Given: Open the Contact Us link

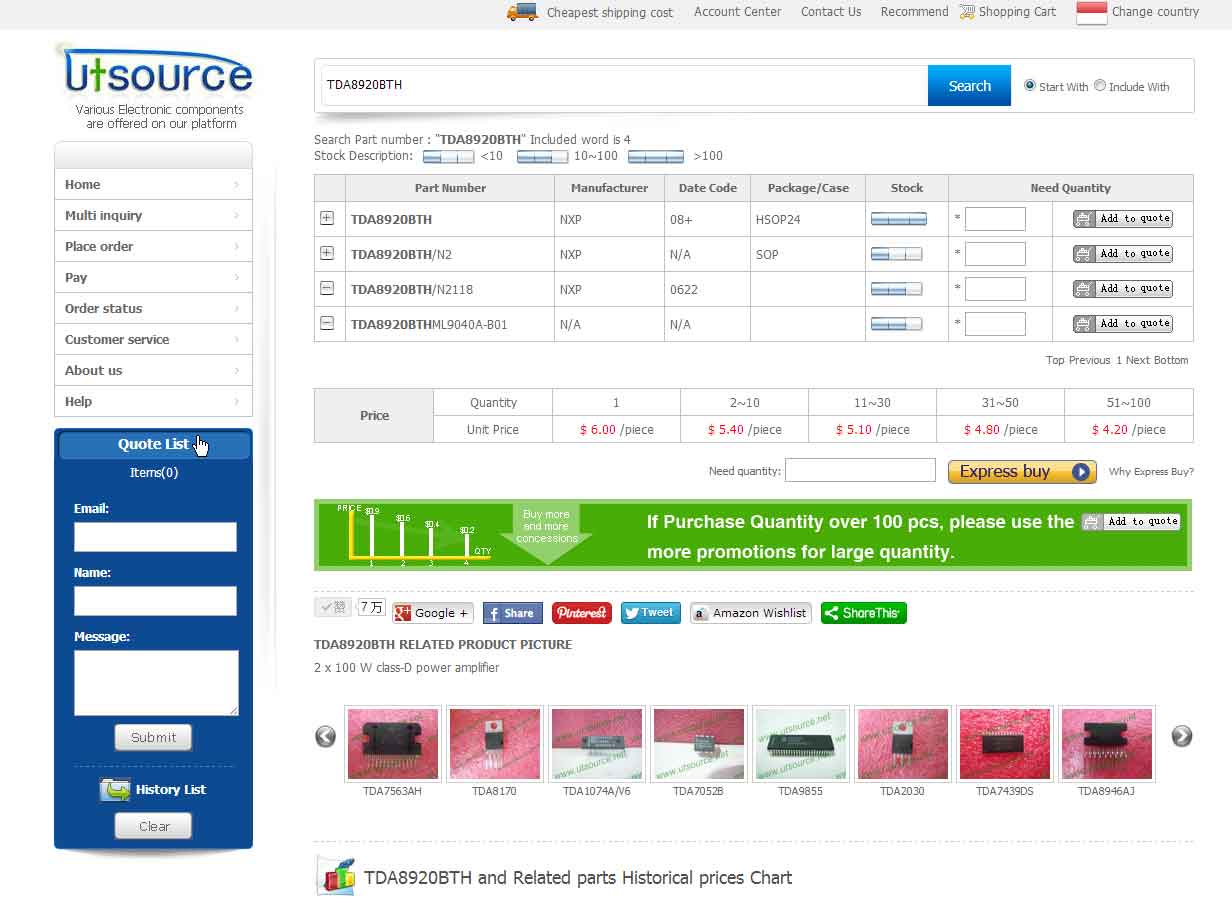Looking at the screenshot, I should point(831,12).
